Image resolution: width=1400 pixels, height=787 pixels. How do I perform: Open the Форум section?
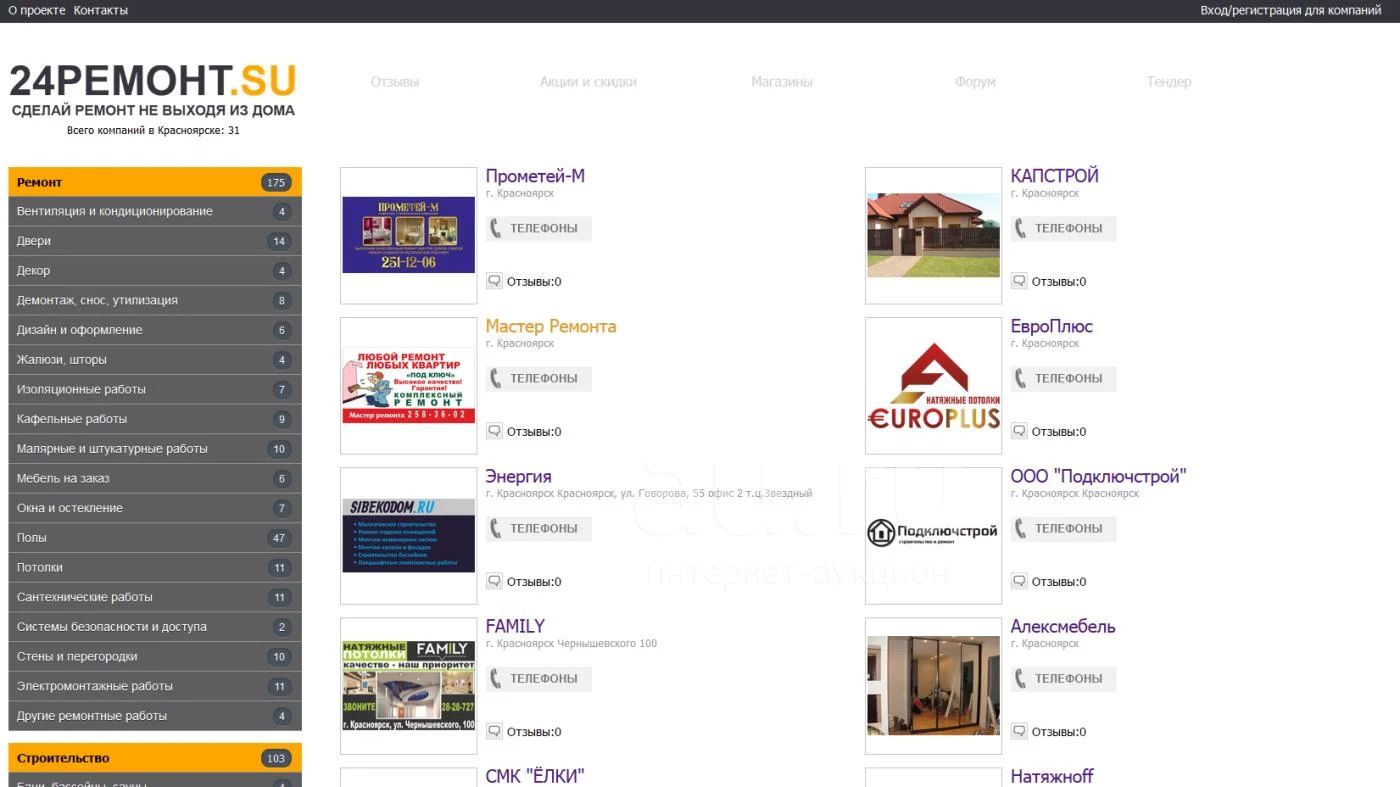pos(975,82)
